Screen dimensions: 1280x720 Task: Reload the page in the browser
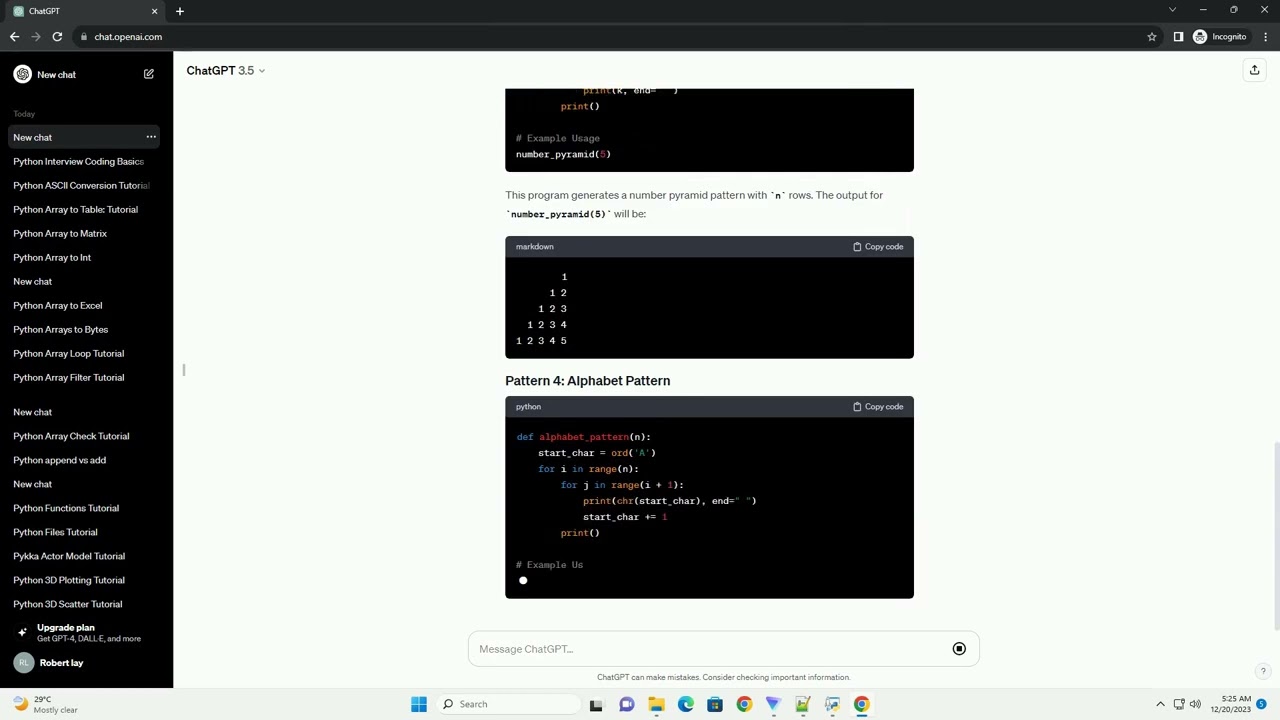coord(57,37)
